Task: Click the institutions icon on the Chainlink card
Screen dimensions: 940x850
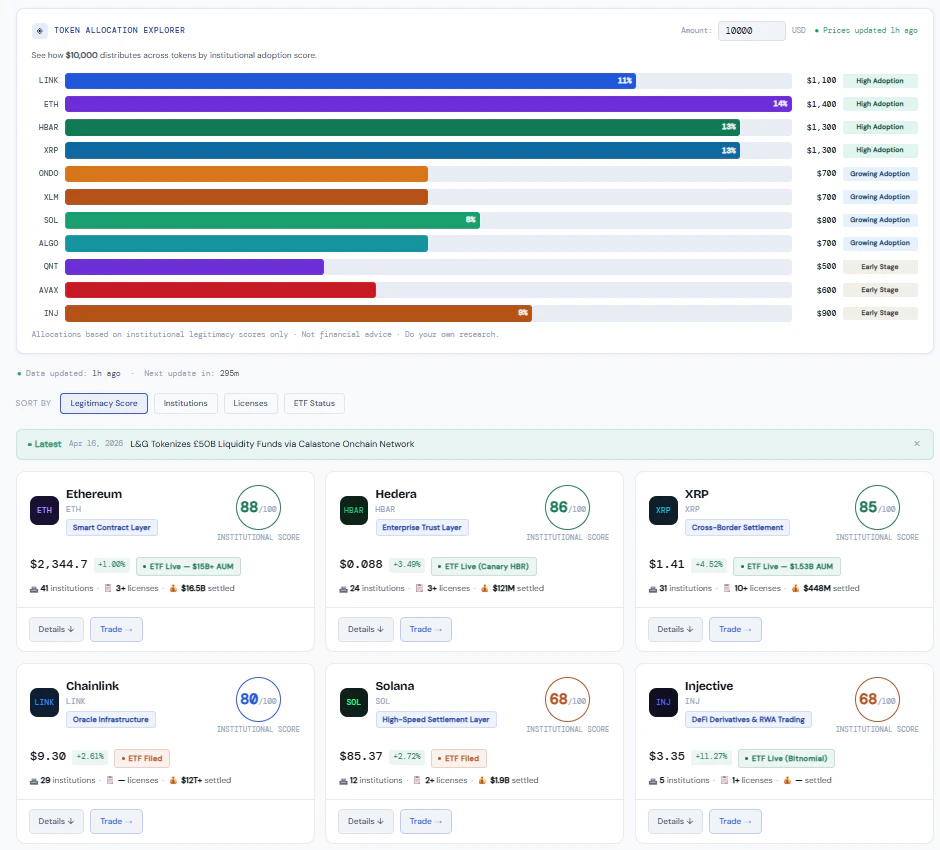Action: coord(35,780)
